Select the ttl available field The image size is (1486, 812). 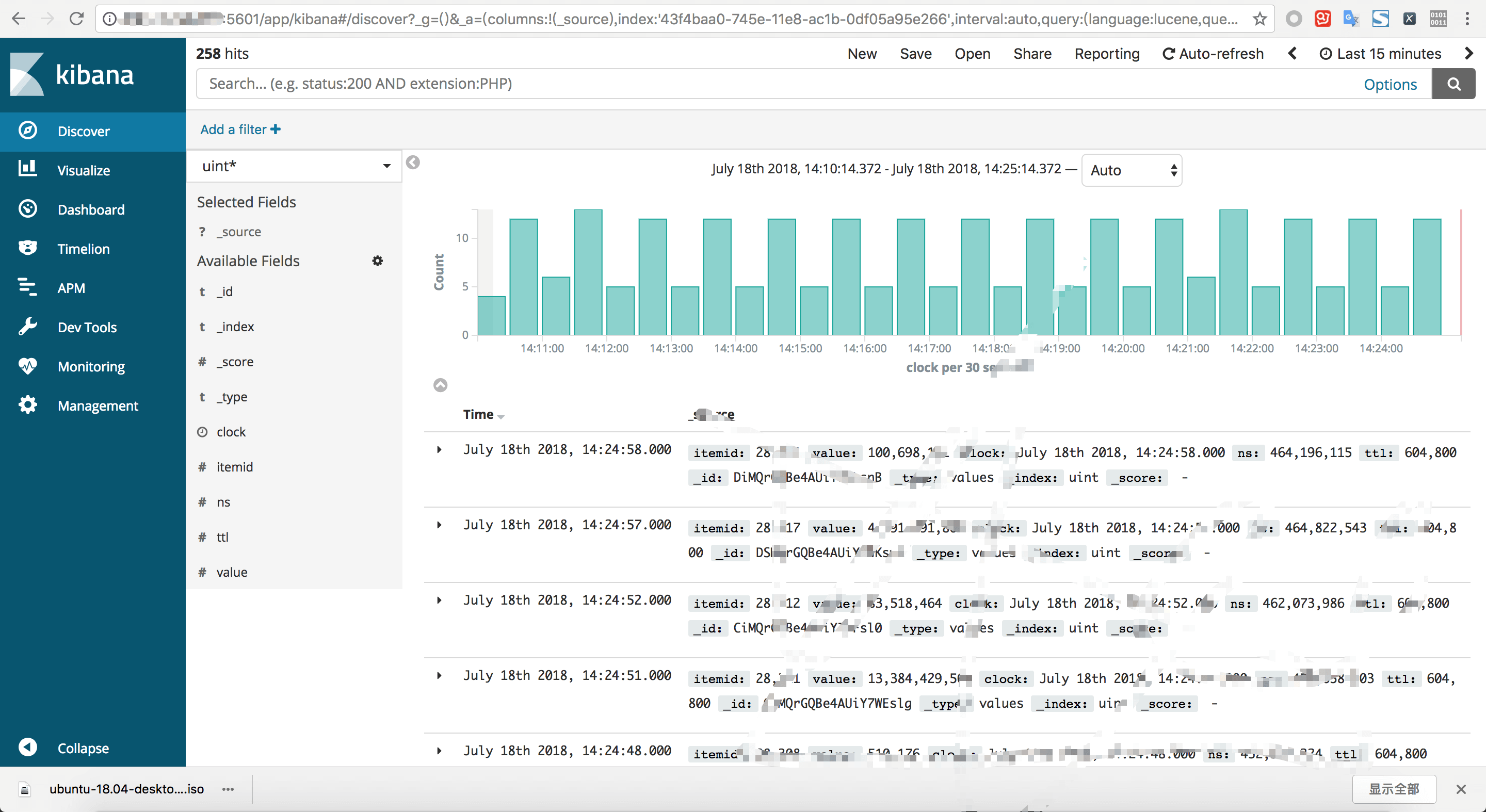coord(223,537)
